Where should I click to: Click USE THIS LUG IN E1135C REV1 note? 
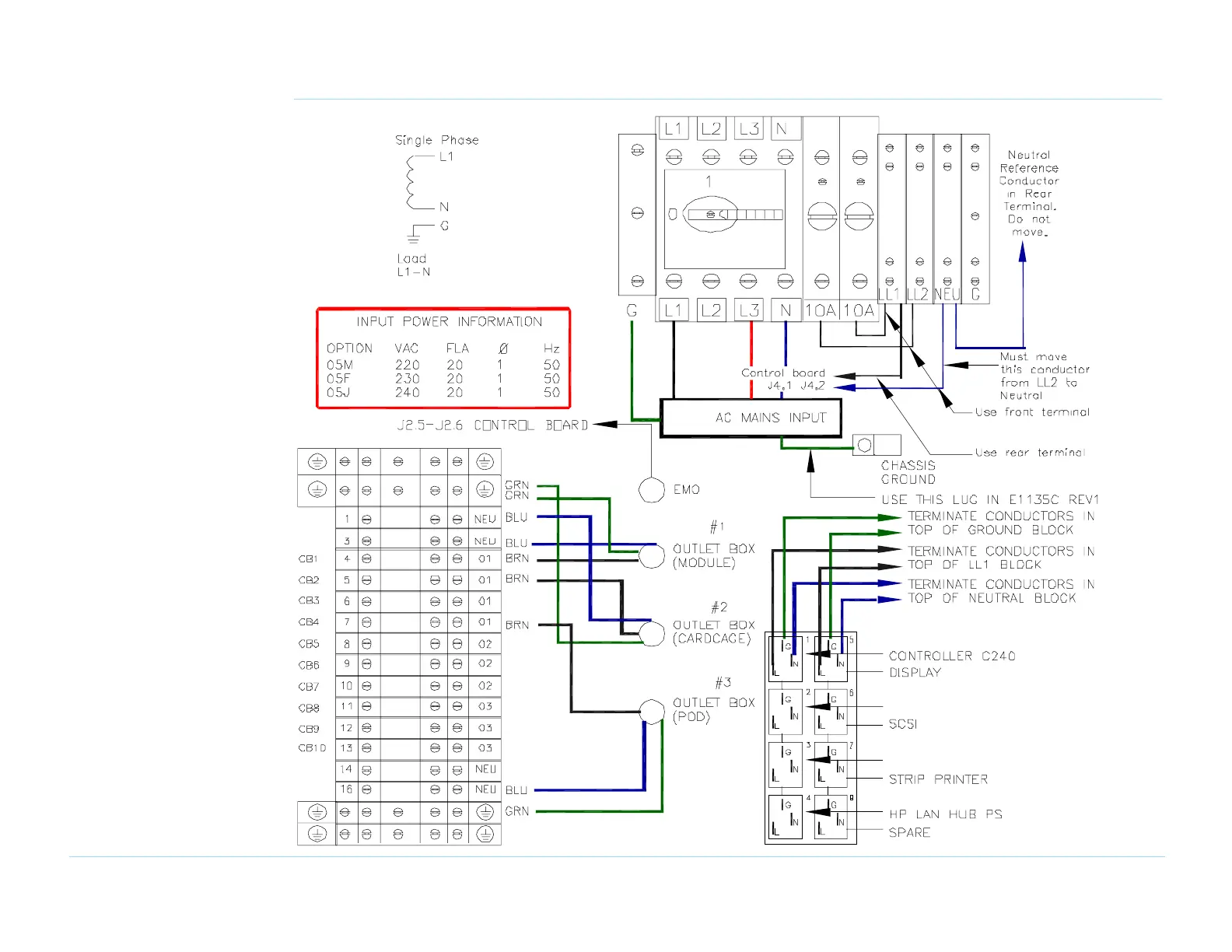click(990, 499)
